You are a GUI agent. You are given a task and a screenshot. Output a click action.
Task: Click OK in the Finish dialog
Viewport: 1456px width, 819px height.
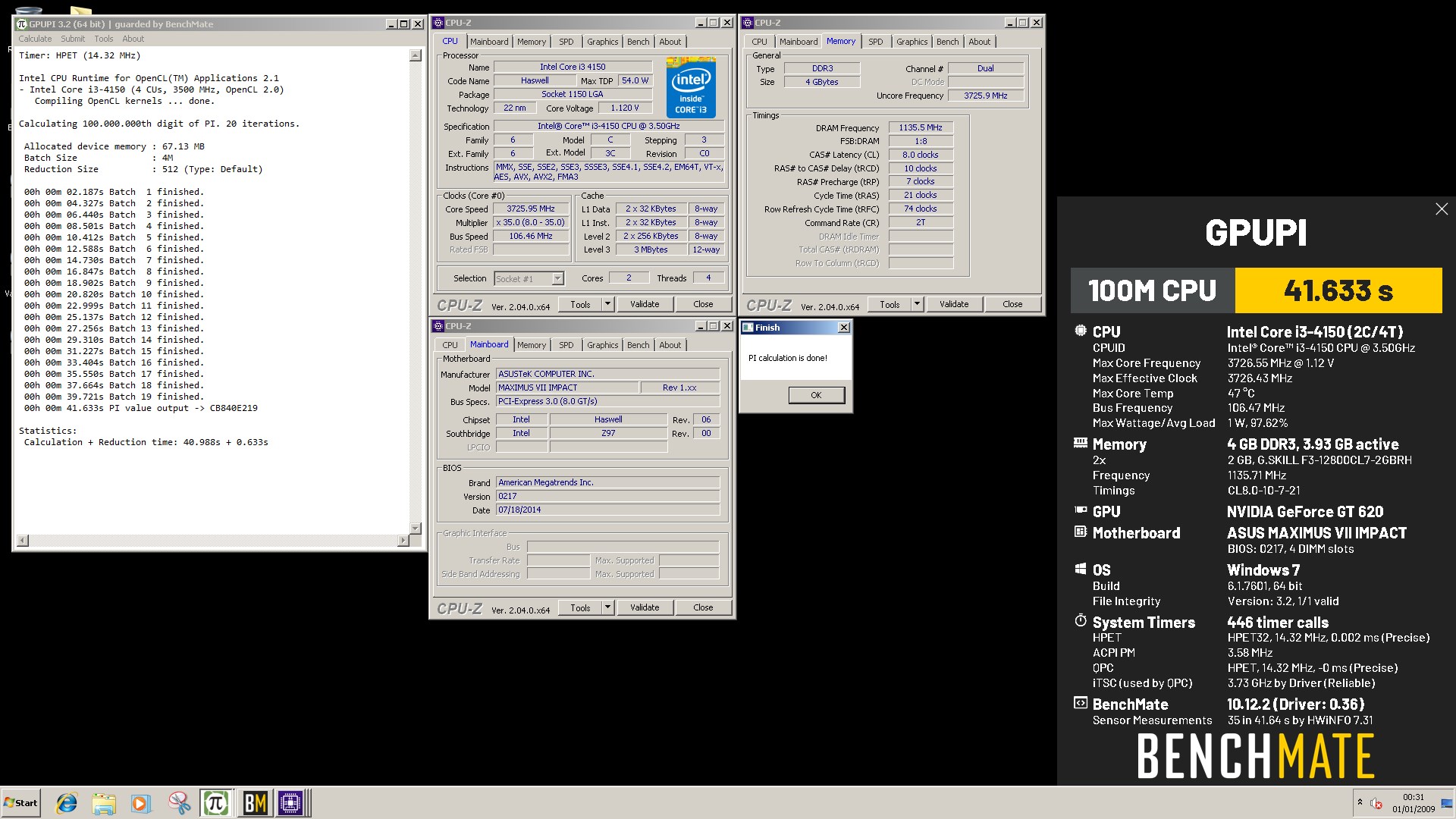point(816,395)
